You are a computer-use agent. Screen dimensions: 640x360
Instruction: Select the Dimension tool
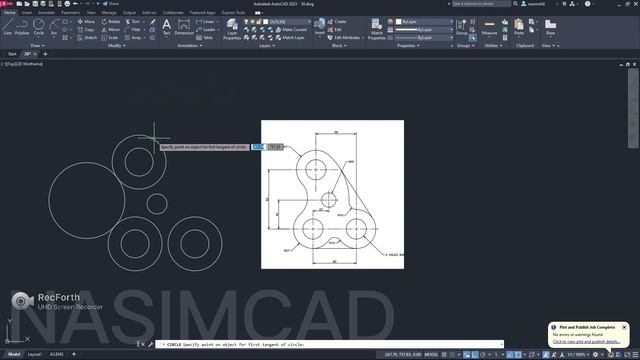point(184,27)
